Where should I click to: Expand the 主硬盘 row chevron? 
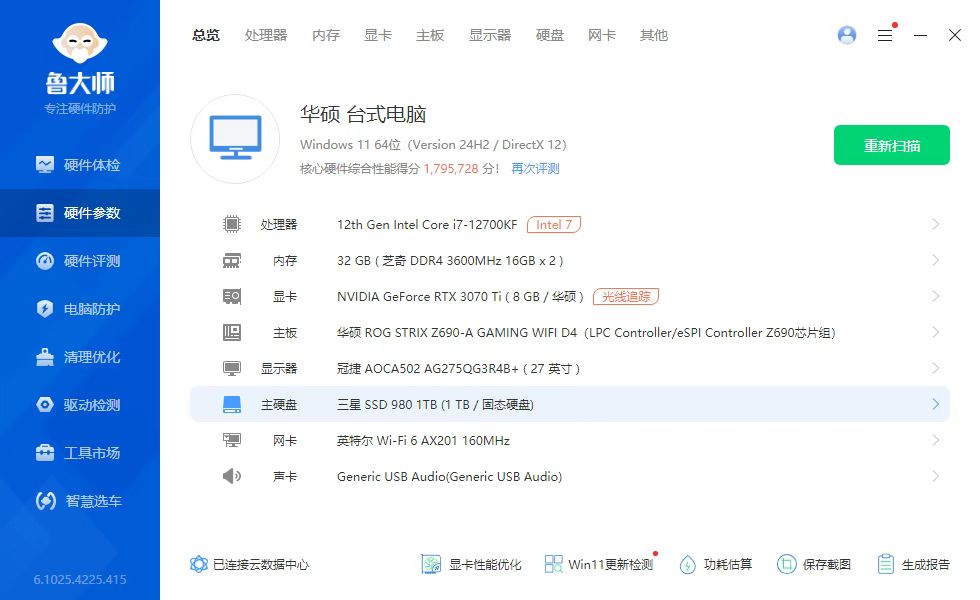pos(936,404)
